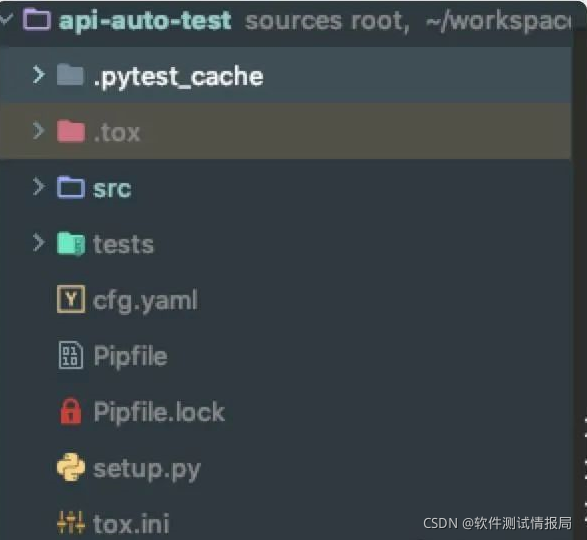Select the setup.py file name

point(147,470)
